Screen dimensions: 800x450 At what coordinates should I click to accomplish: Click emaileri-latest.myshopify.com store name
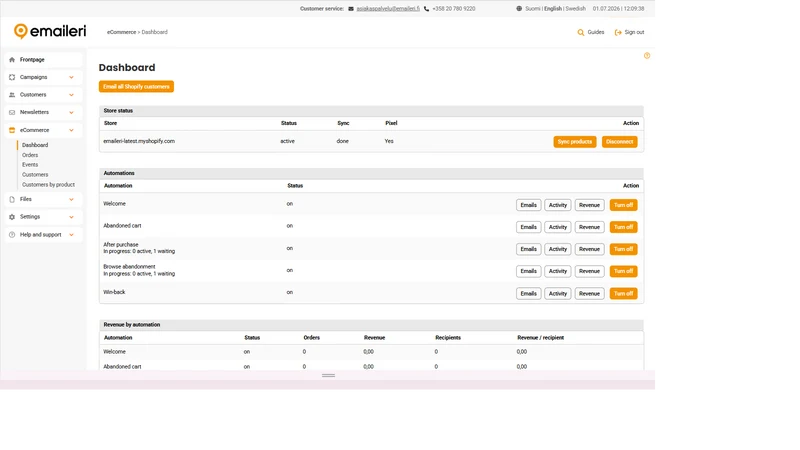[139, 141]
